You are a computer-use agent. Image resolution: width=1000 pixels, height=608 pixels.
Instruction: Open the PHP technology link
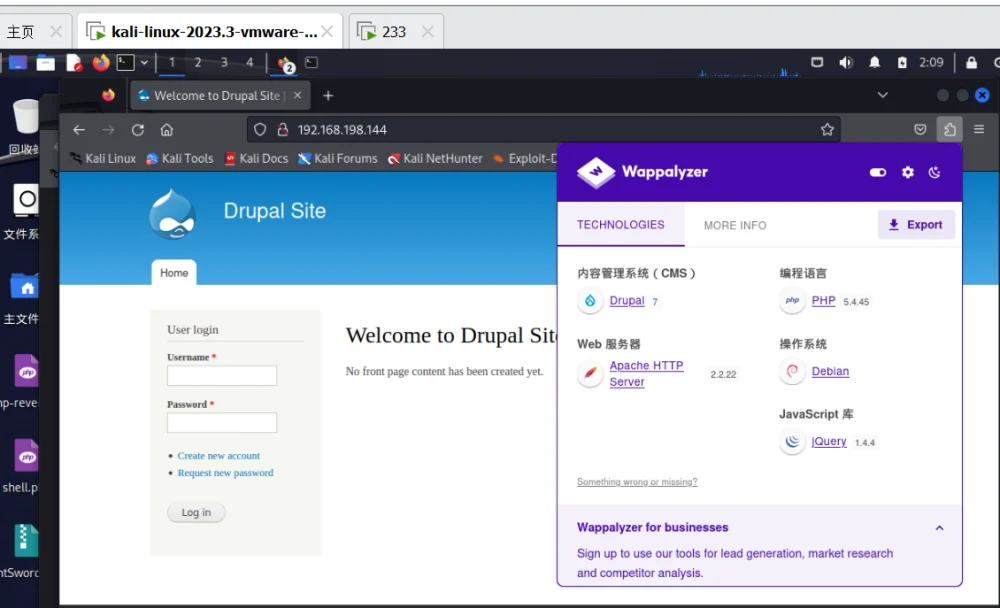(x=823, y=300)
